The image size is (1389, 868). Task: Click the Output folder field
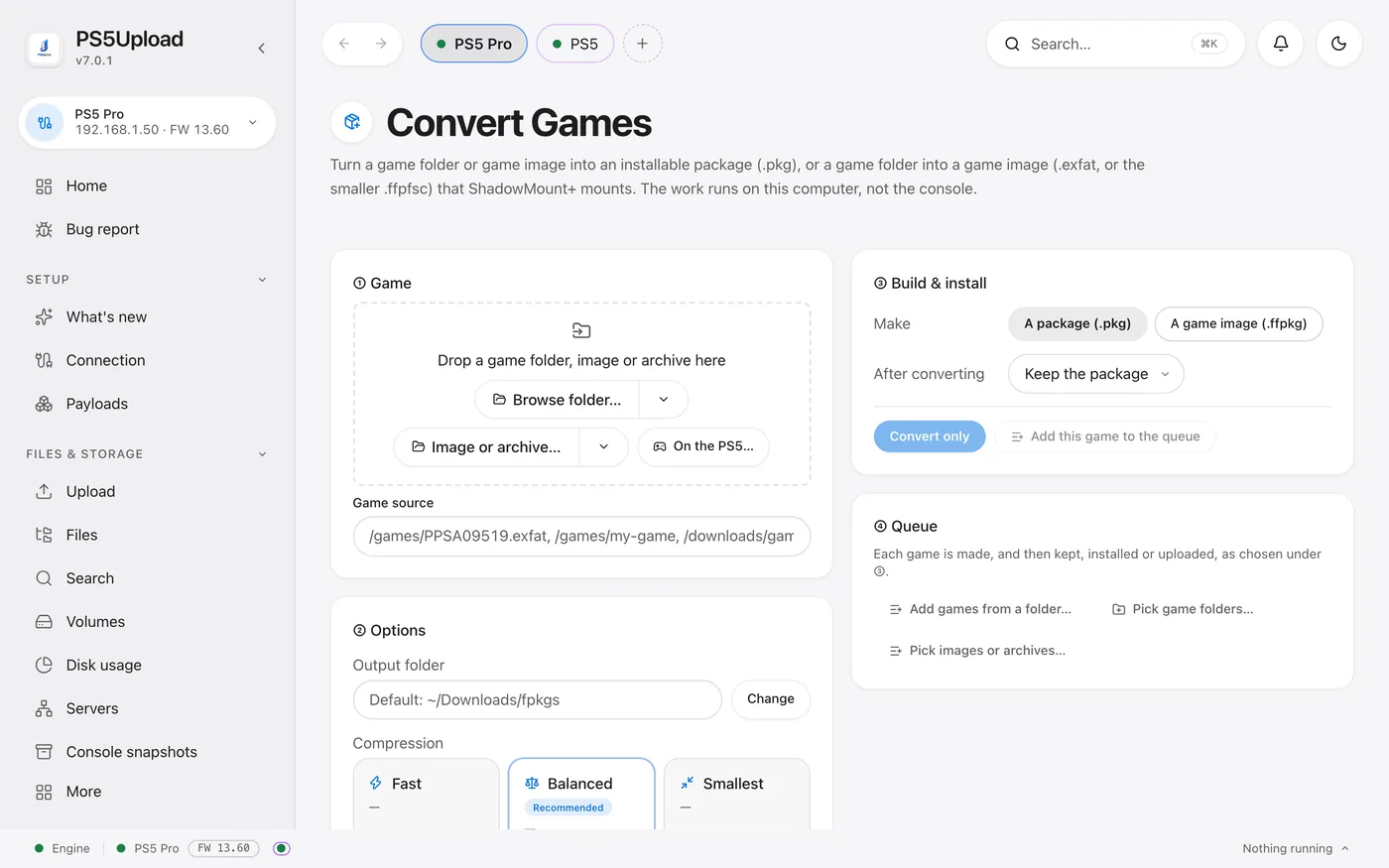[x=537, y=699]
